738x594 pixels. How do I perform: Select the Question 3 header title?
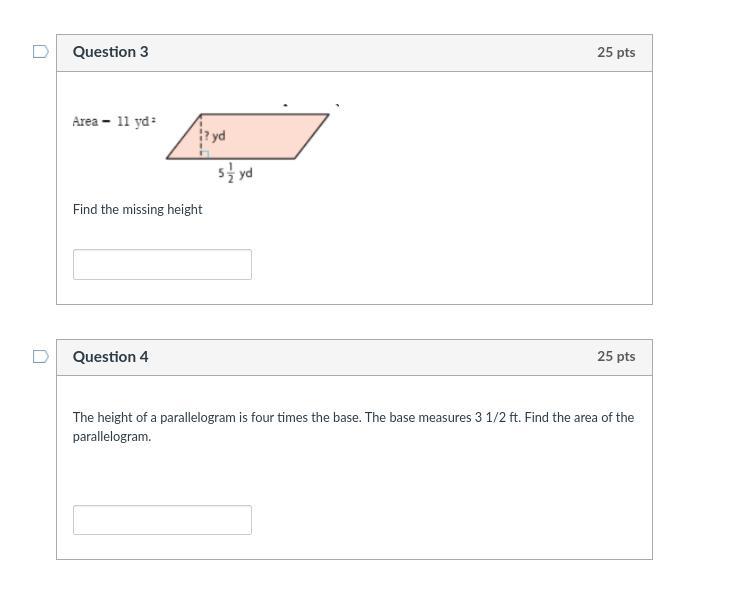pyautogui.click(x=110, y=52)
